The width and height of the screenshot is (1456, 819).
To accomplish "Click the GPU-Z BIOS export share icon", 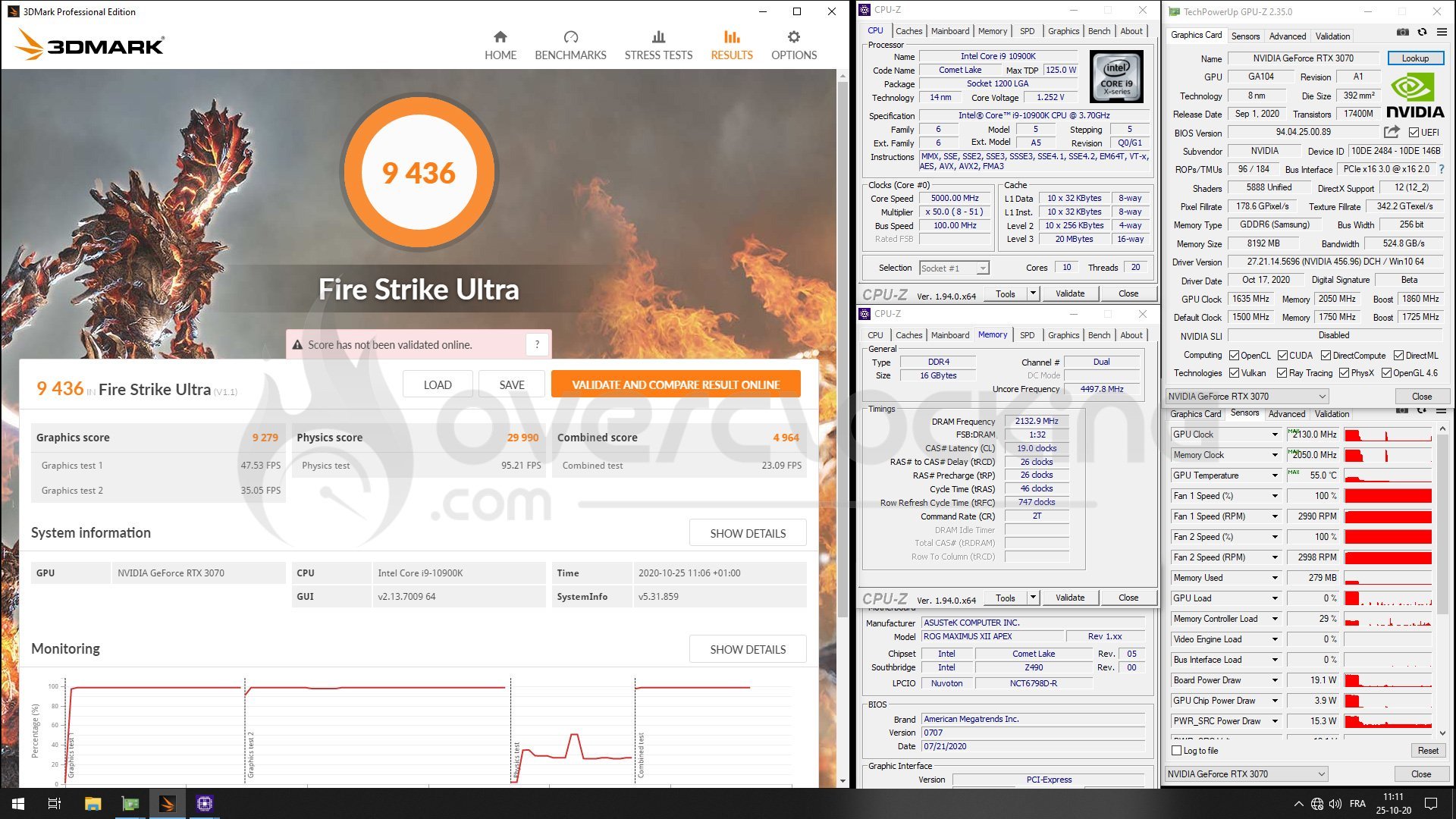I will point(1392,132).
